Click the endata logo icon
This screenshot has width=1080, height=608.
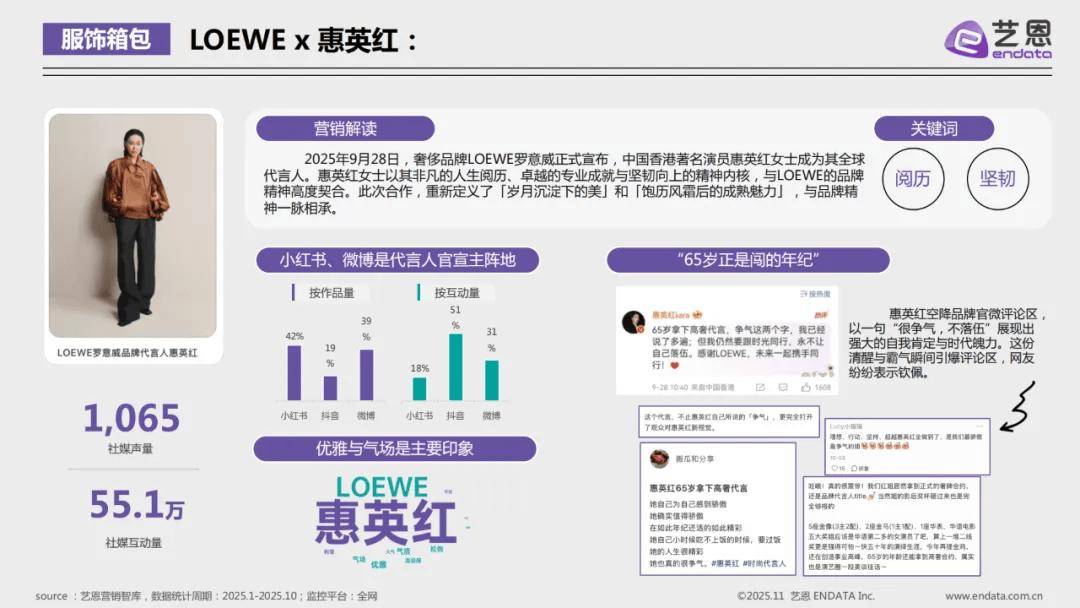click(966, 39)
